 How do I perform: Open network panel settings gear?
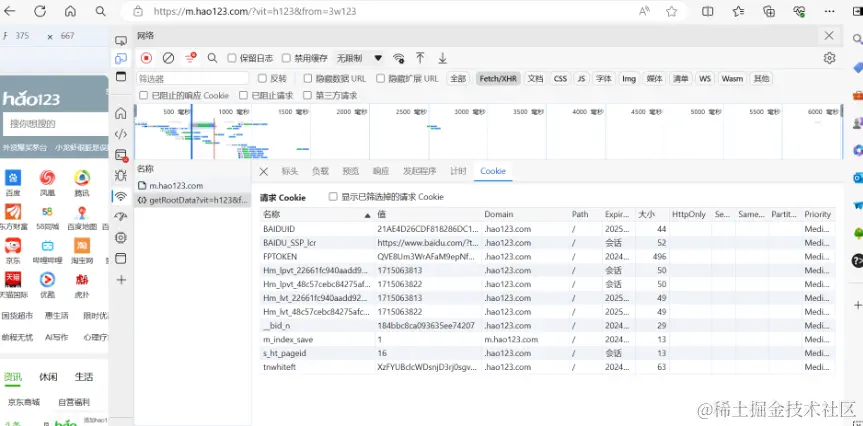click(829, 58)
